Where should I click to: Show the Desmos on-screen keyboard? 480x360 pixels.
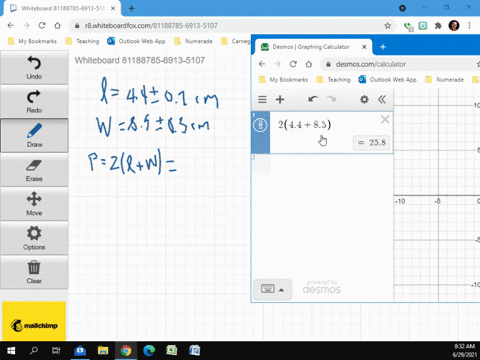[268, 289]
